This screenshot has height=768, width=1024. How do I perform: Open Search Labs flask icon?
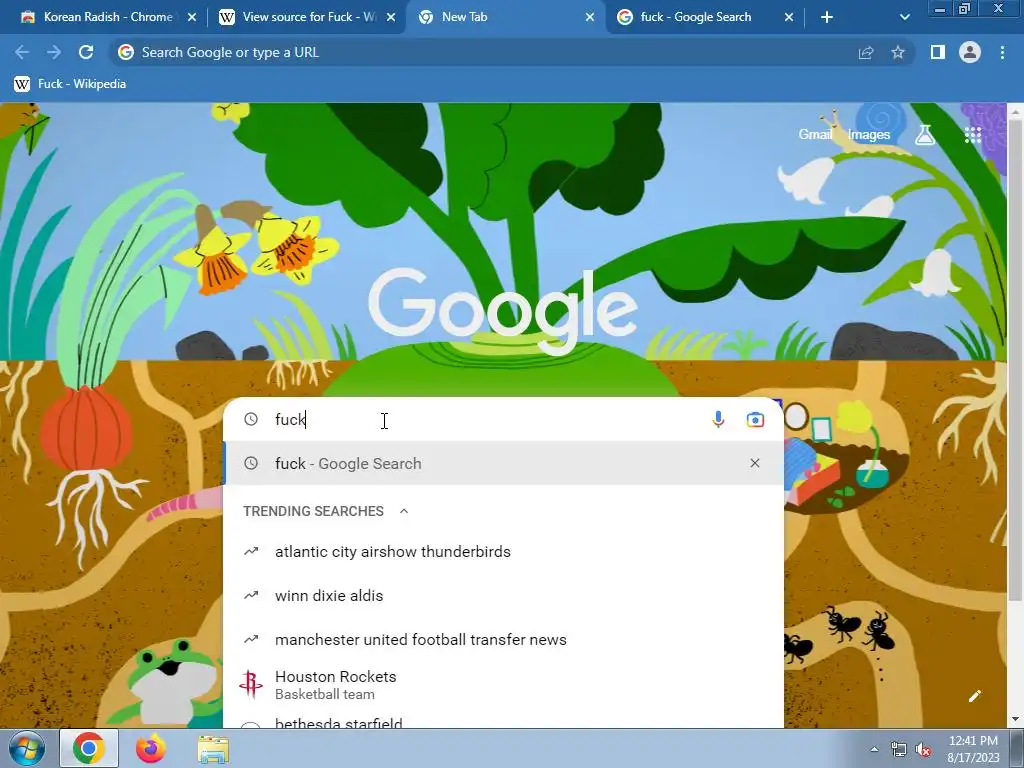[x=925, y=135]
